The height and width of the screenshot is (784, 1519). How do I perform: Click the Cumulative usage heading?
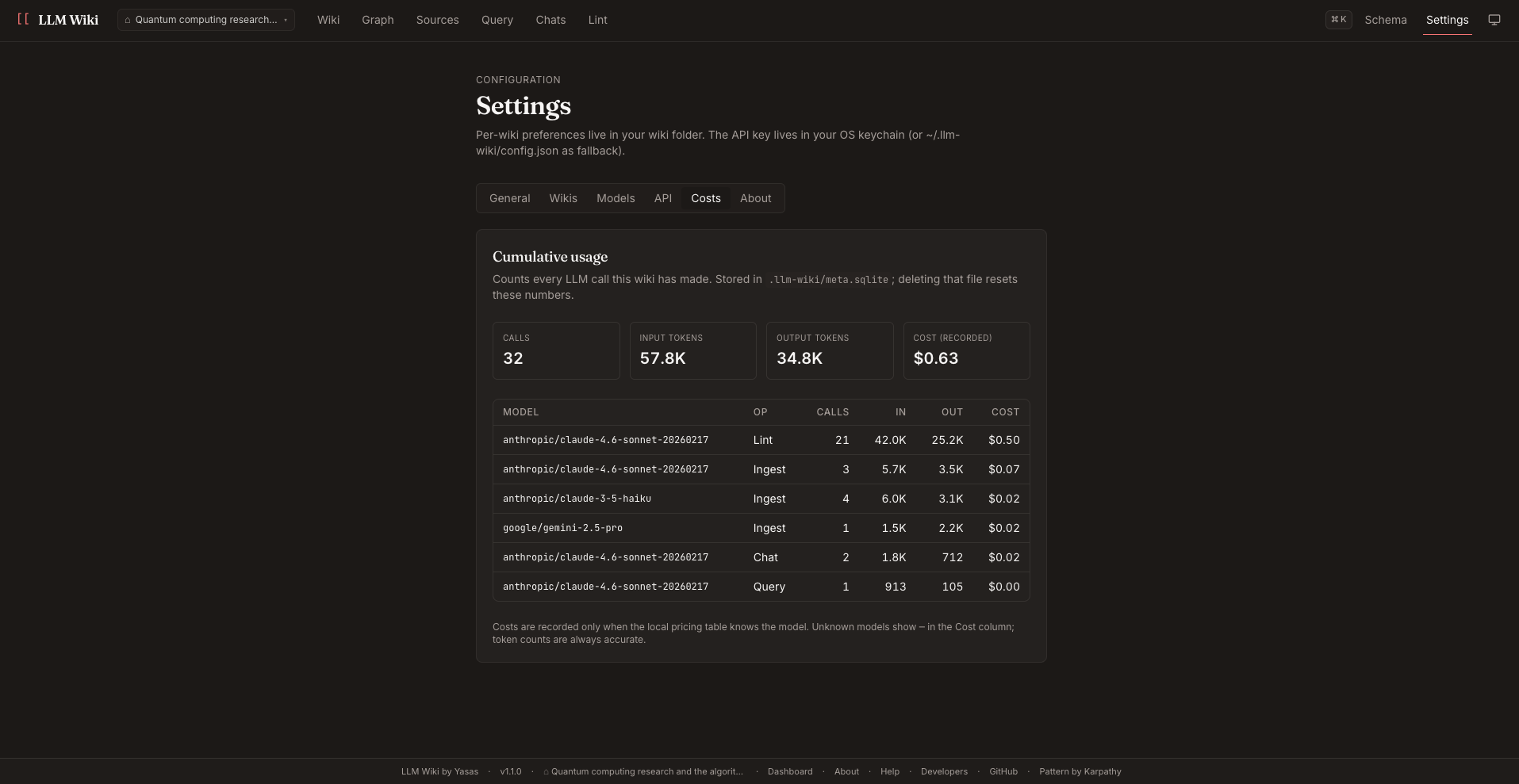coord(550,257)
